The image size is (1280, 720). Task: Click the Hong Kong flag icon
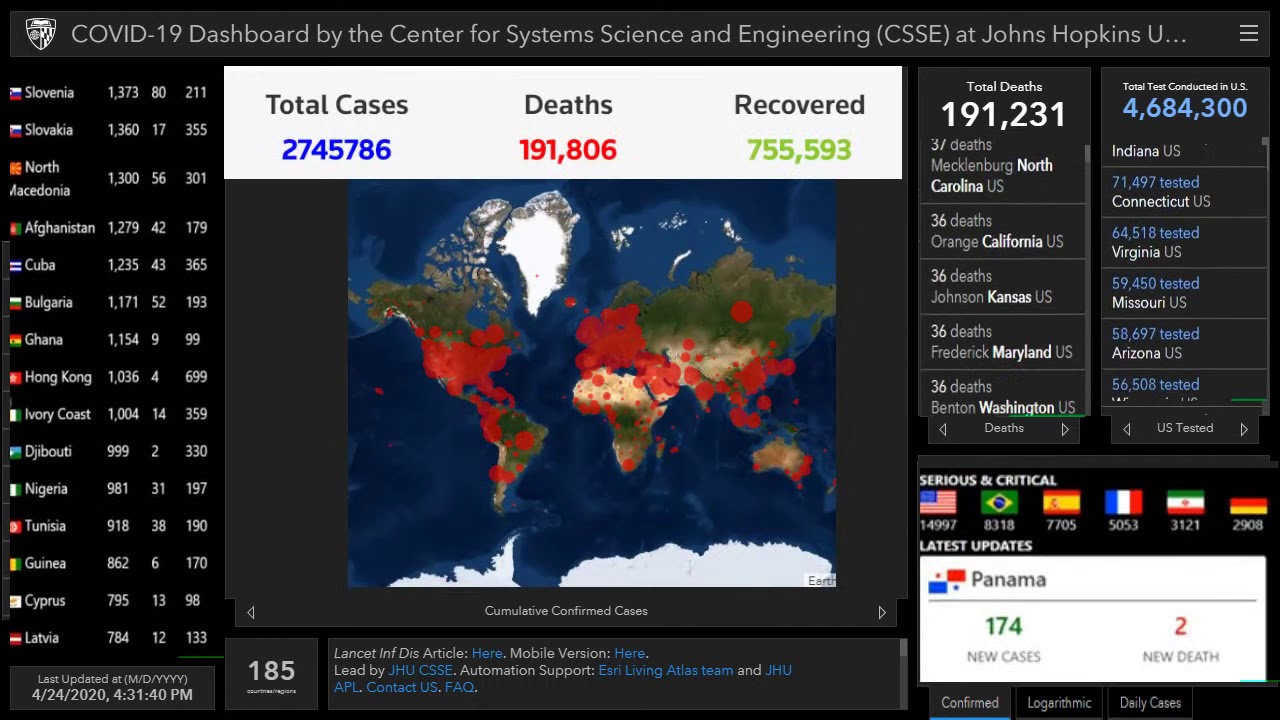click(x=15, y=377)
